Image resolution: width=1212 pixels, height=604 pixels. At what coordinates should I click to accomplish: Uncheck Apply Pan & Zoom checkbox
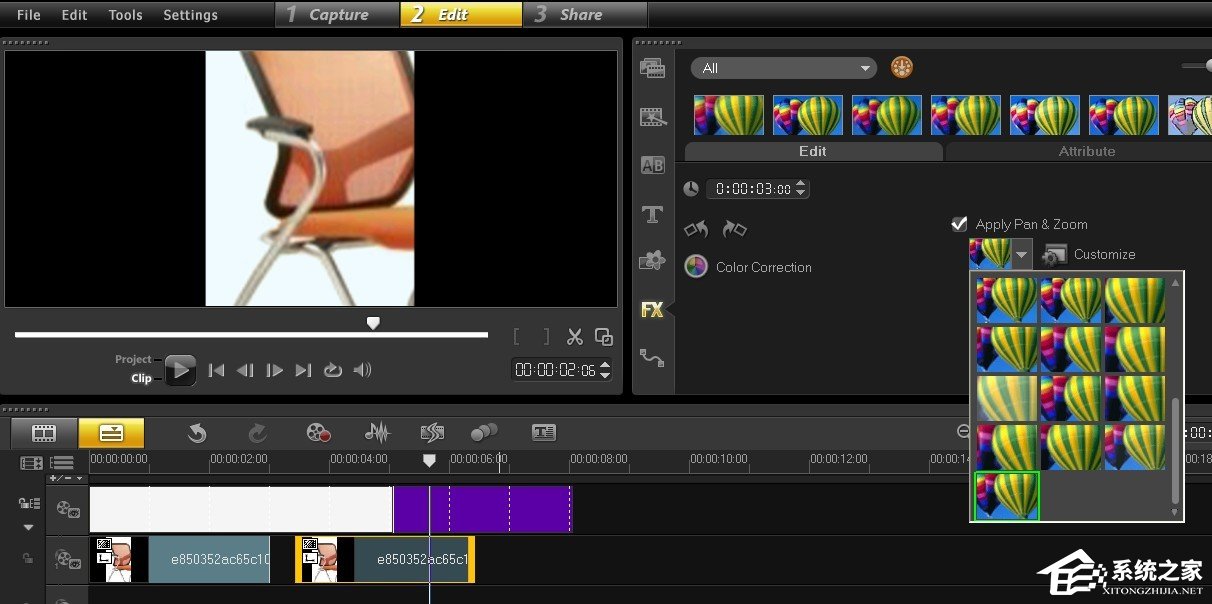tap(960, 224)
